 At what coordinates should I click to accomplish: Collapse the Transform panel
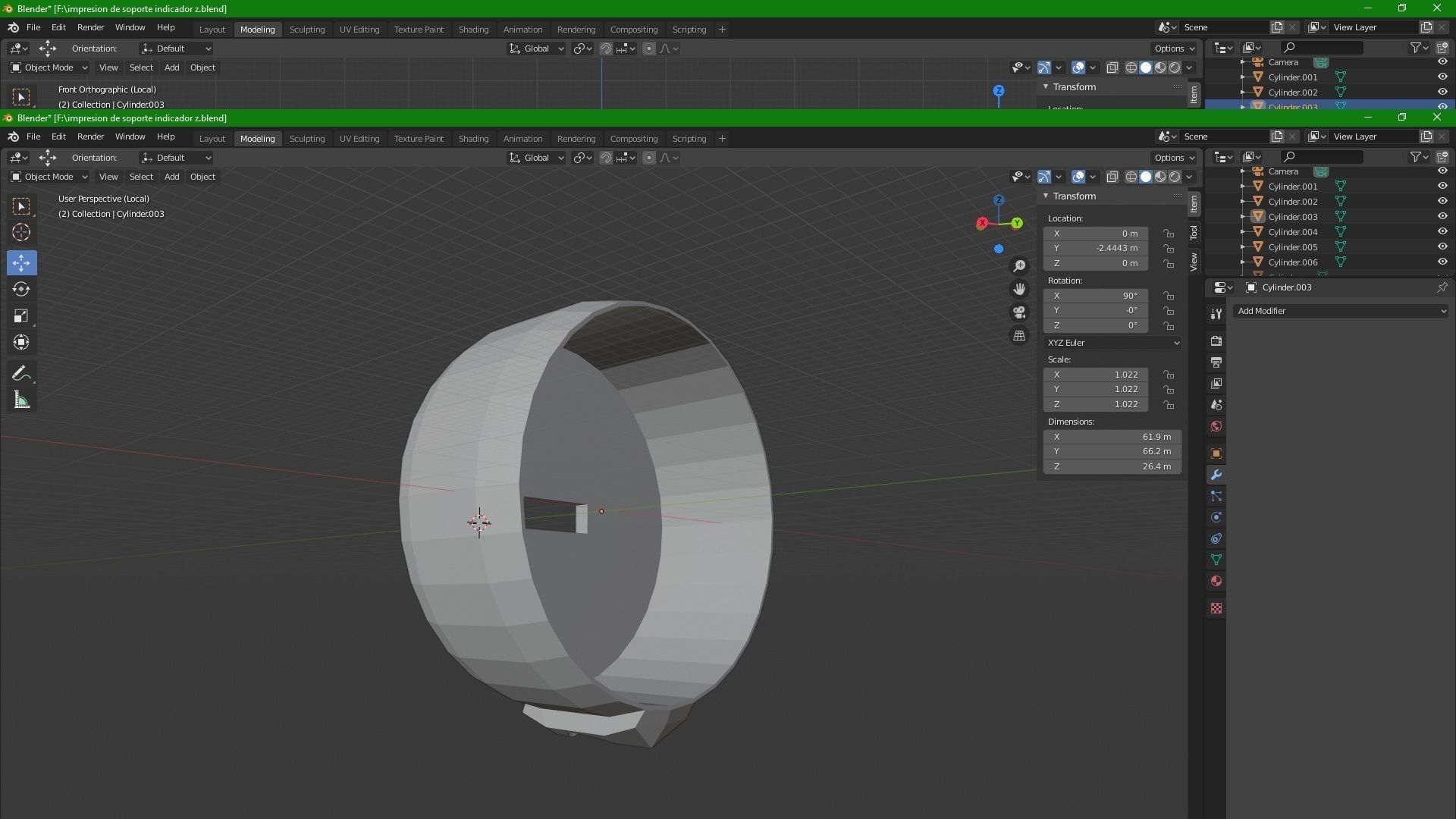(x=1046, y=196)
